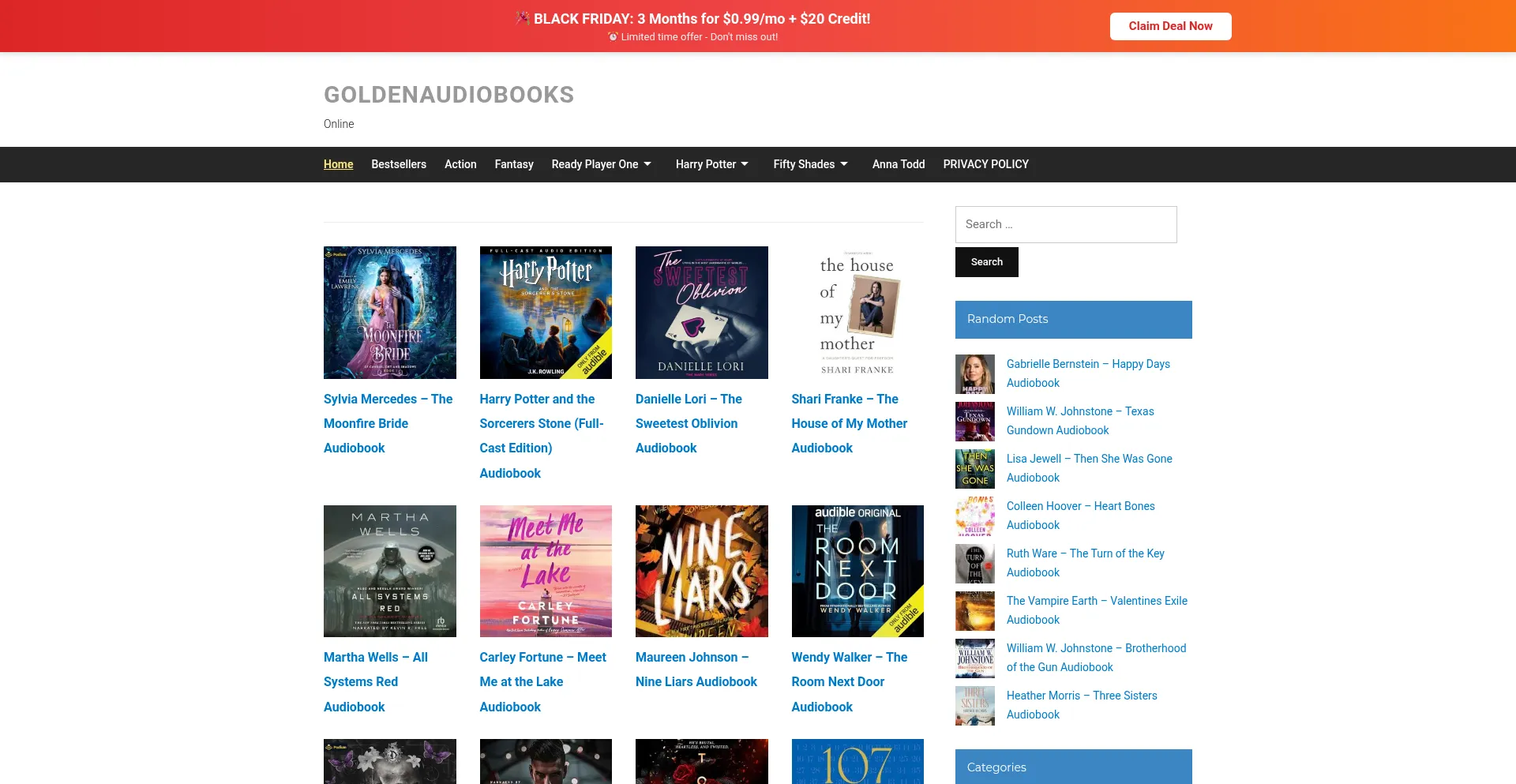Go to the Bestsellers menu item
Viewport: 1516px width, 784px height.
pyautogui.click(x=399, y=164)
